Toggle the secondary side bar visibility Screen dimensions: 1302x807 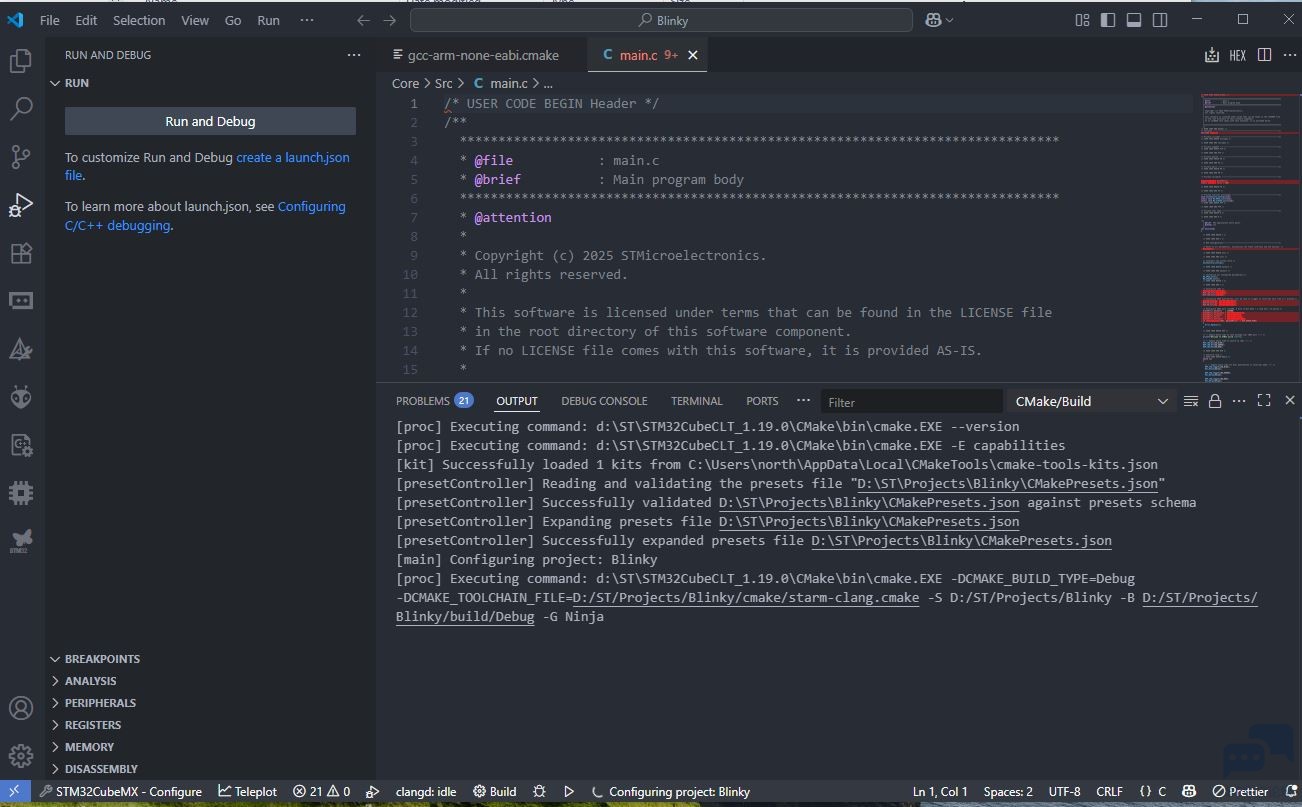coord(1160,20)
